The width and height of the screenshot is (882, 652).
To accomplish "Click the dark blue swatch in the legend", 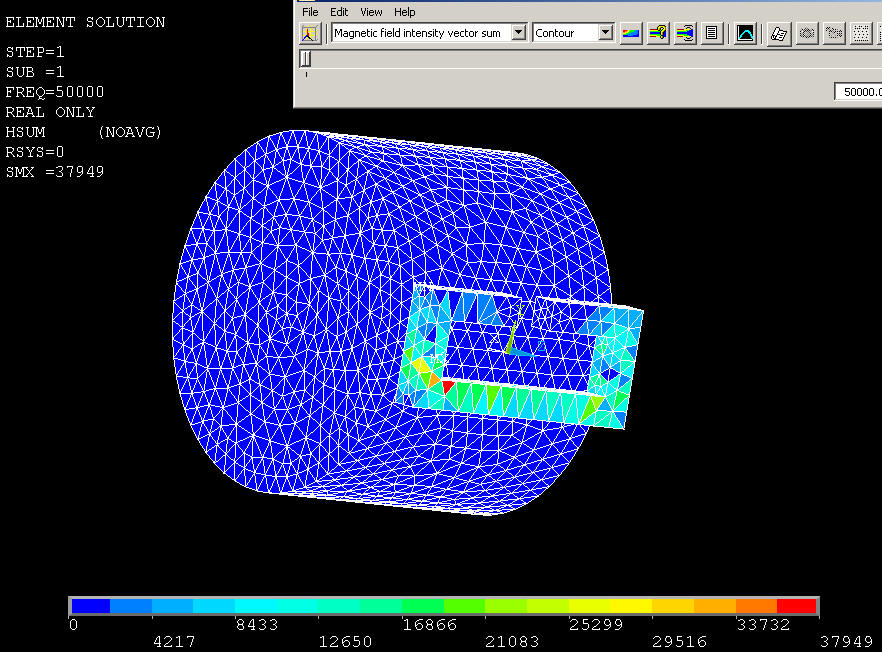I will coord(90,606).
